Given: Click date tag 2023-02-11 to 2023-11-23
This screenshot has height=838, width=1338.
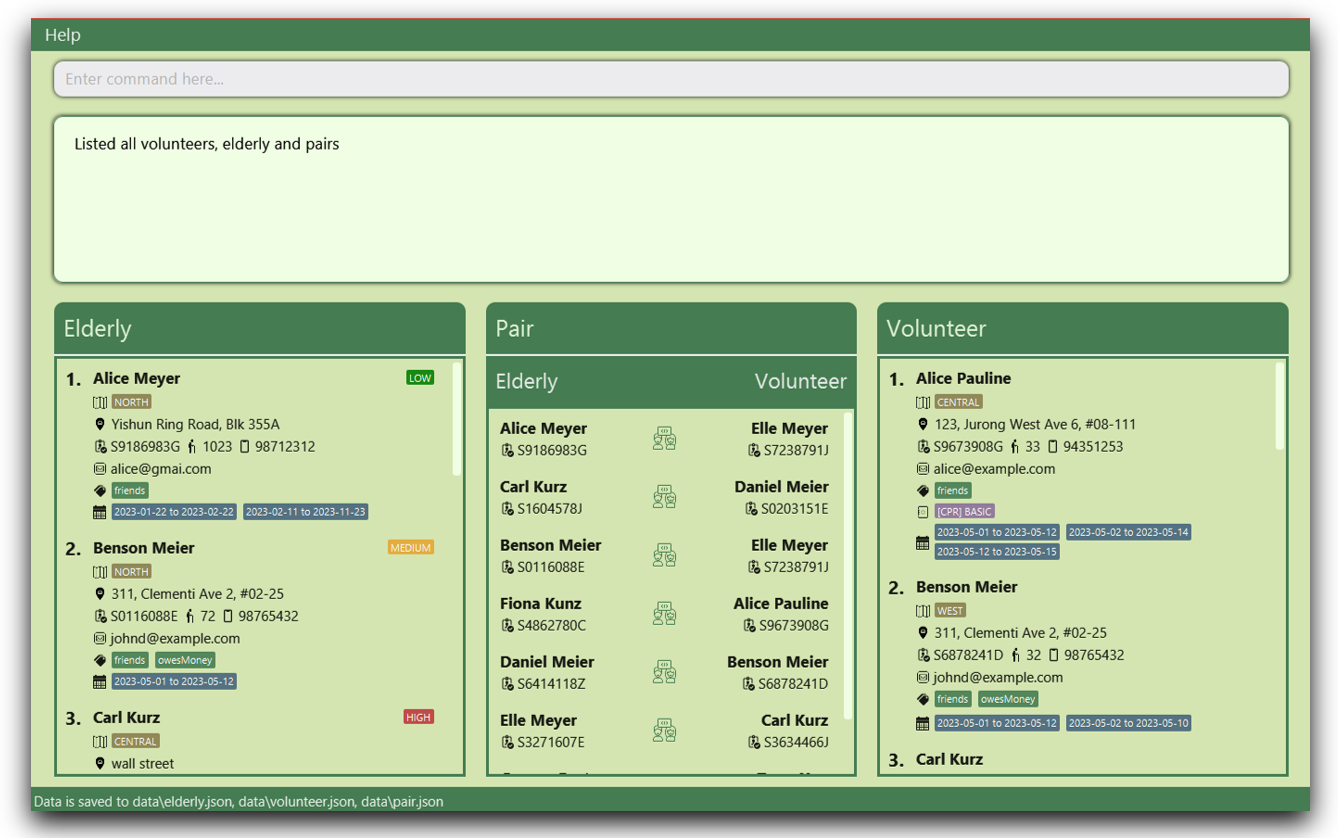Looking at the screenshot, I should pos(306,512).
